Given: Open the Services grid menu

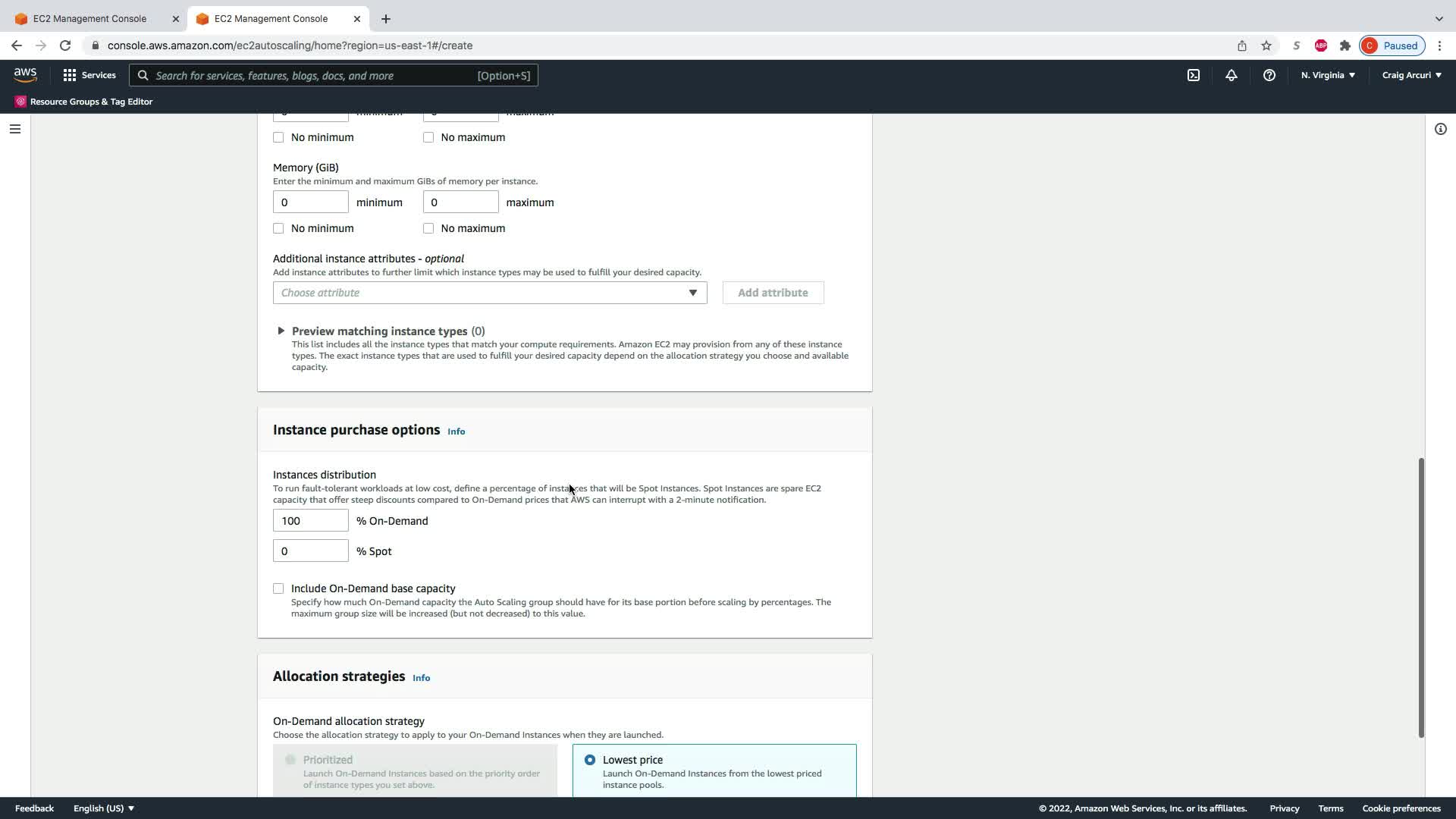Looking at the screenshot, I should (x=89, y=75).
